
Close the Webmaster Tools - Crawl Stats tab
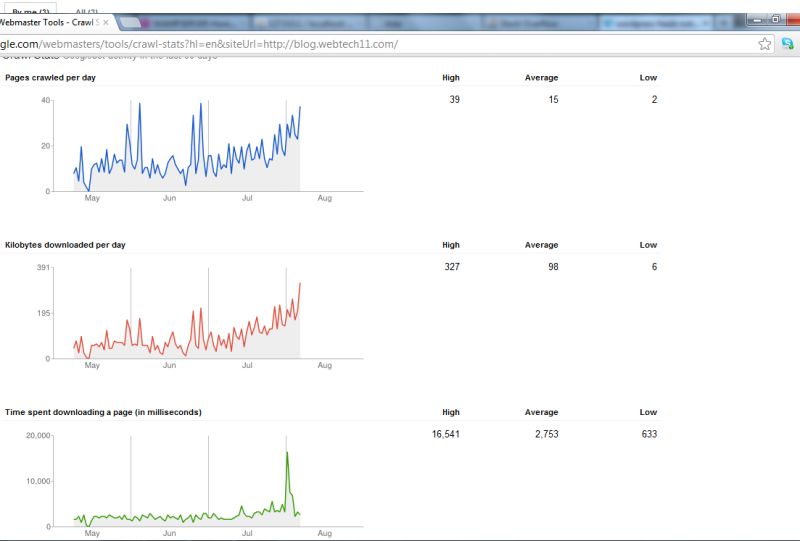pos(106,22)
